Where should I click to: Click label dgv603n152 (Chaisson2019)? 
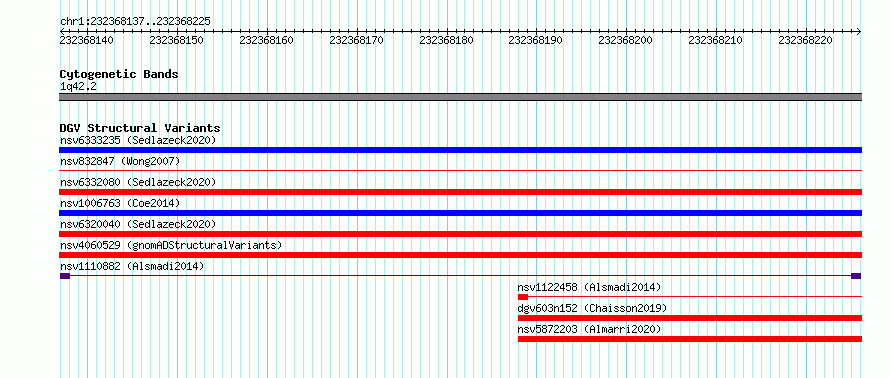coord(592,308)
